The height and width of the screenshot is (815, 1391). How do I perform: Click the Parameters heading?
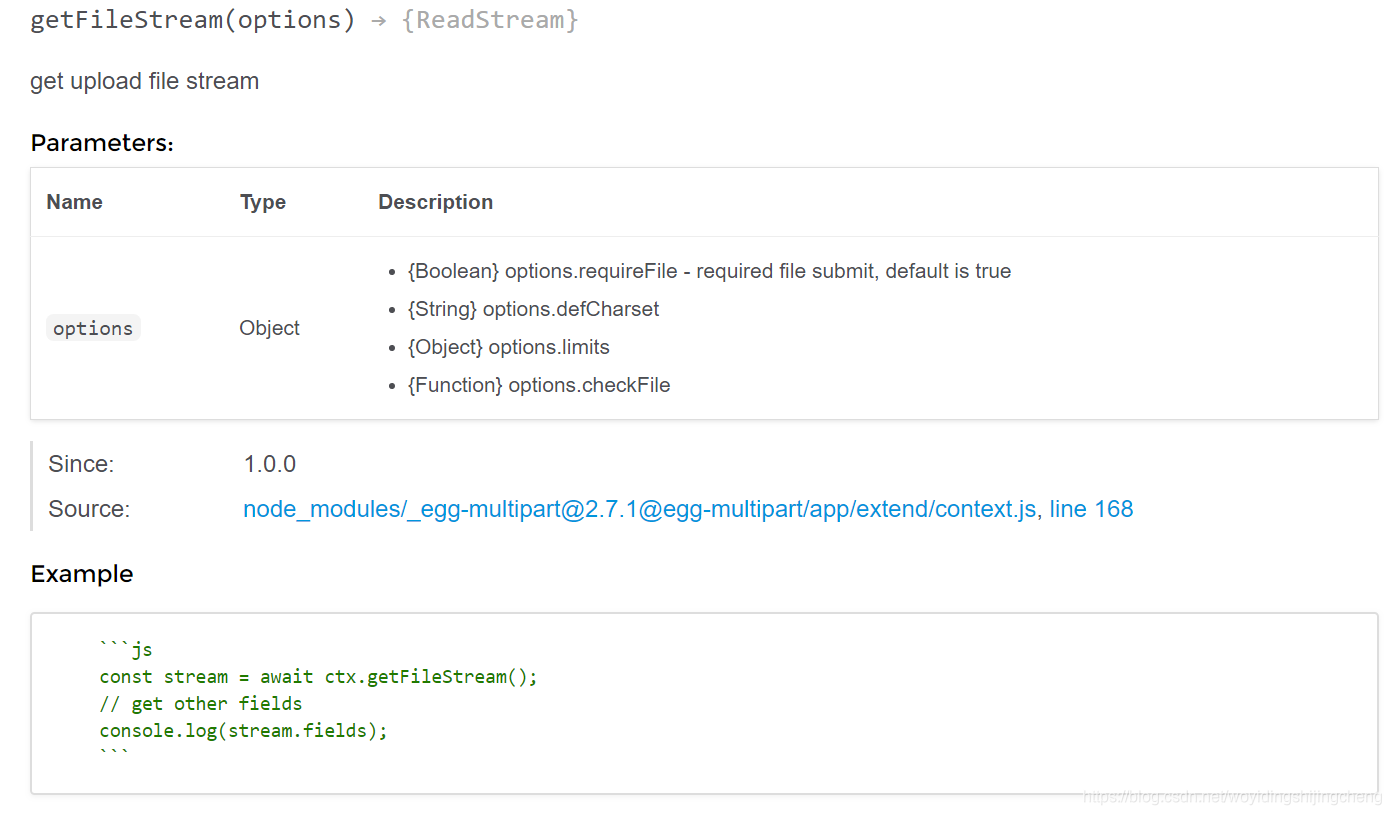102,143
